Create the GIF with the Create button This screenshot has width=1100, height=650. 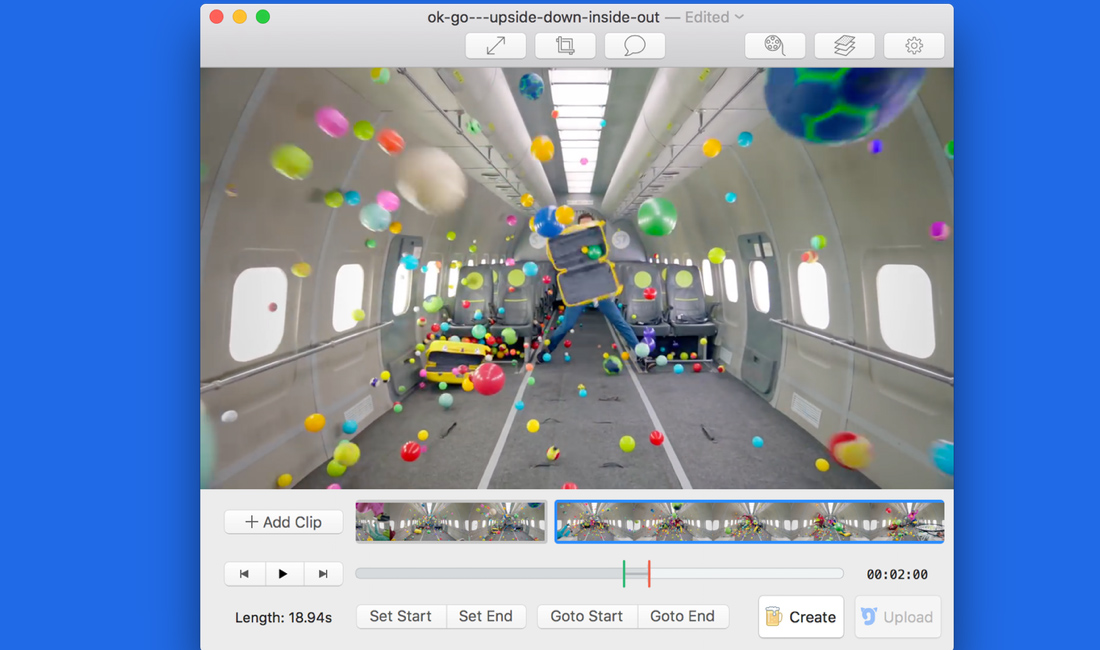801,617
